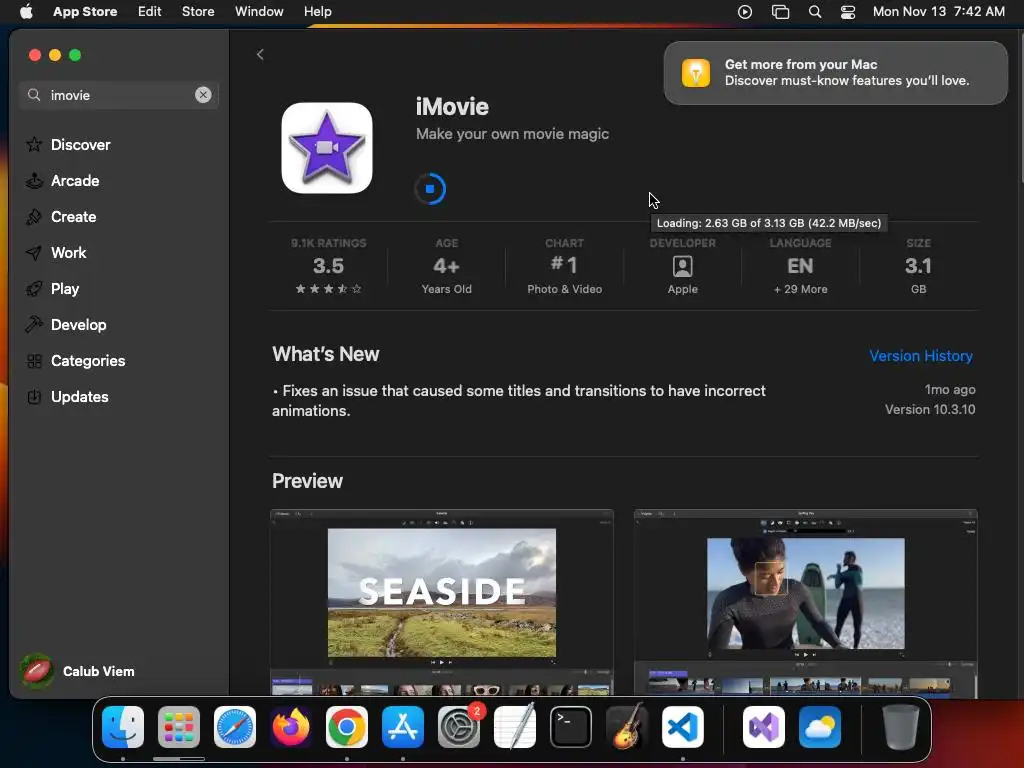The image size is (1024, 768).
Task: Click the Work paper plane icon
Action: (x=34, y=252)
